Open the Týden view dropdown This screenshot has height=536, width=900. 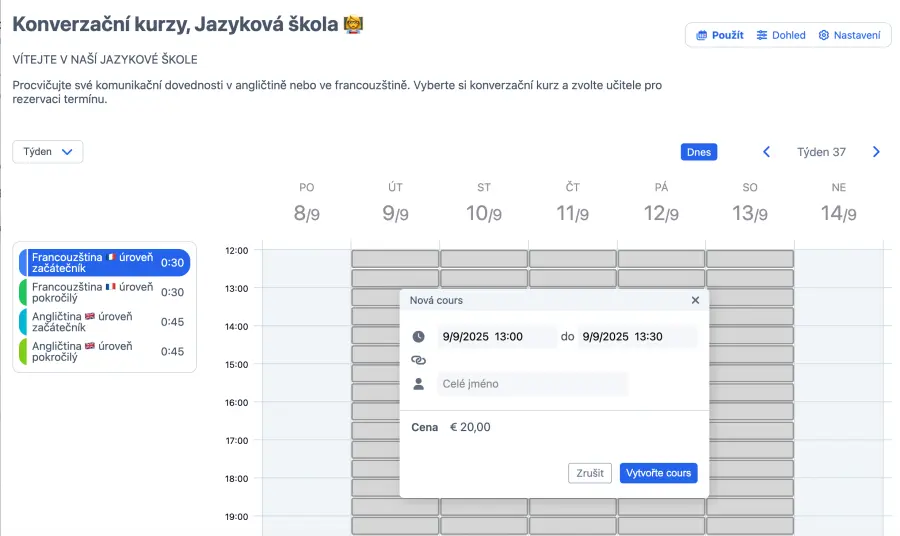(48, 152)
